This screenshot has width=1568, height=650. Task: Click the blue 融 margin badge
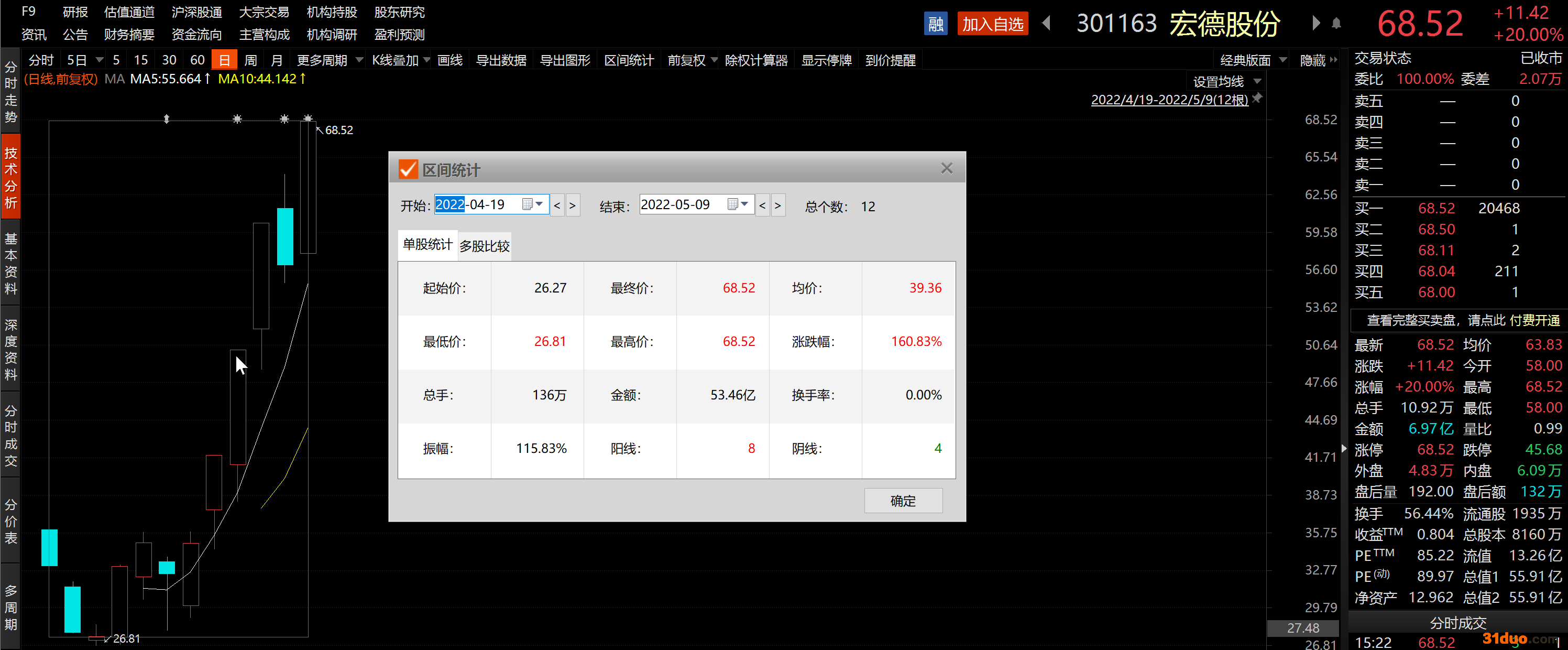[x=935, y=24]
